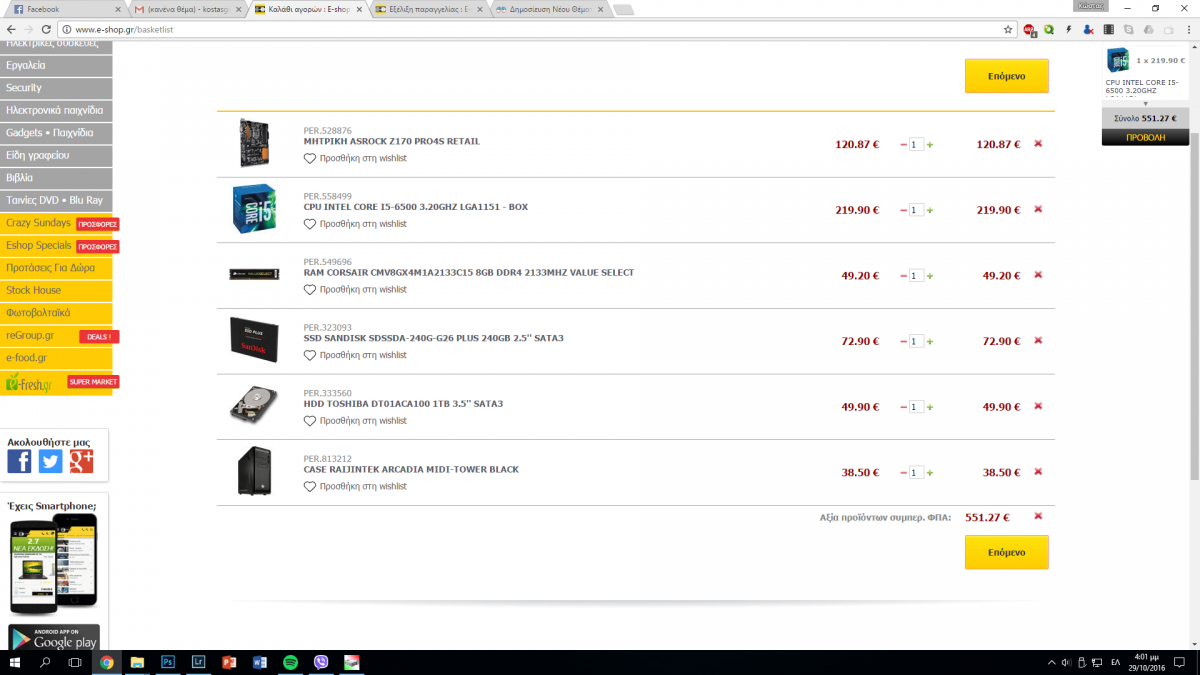Increase Intel i5-6500 CPU quantity
Viewport: 1200px width, 675px height.
click(x=930, y=210)
